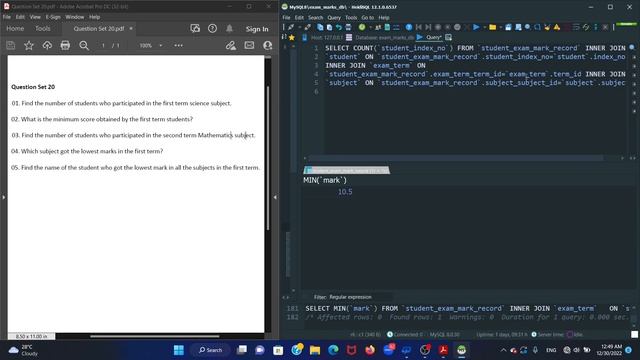Click Acrobat horizontal scrollbar at bottom
The height and width of the screenshot is (360, 640).
155,336
